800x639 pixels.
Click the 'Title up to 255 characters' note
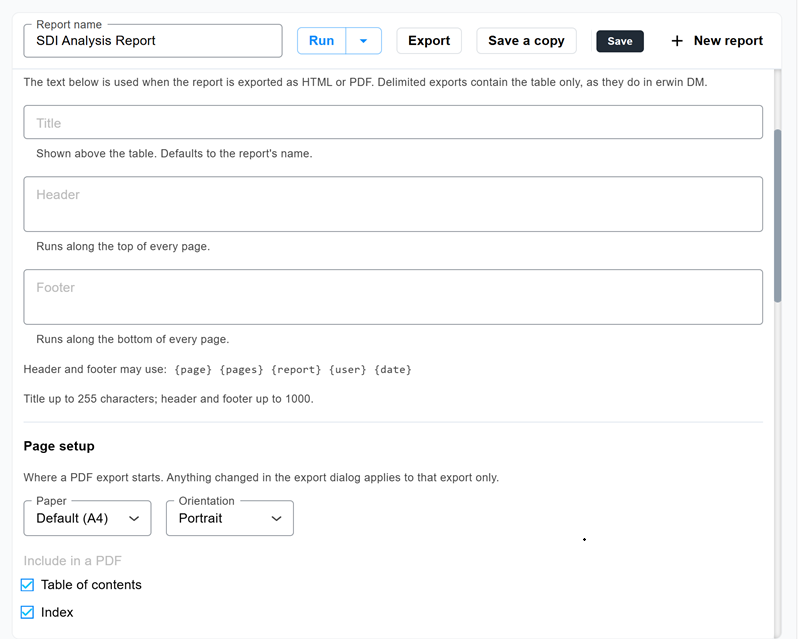tap(168, 399)
